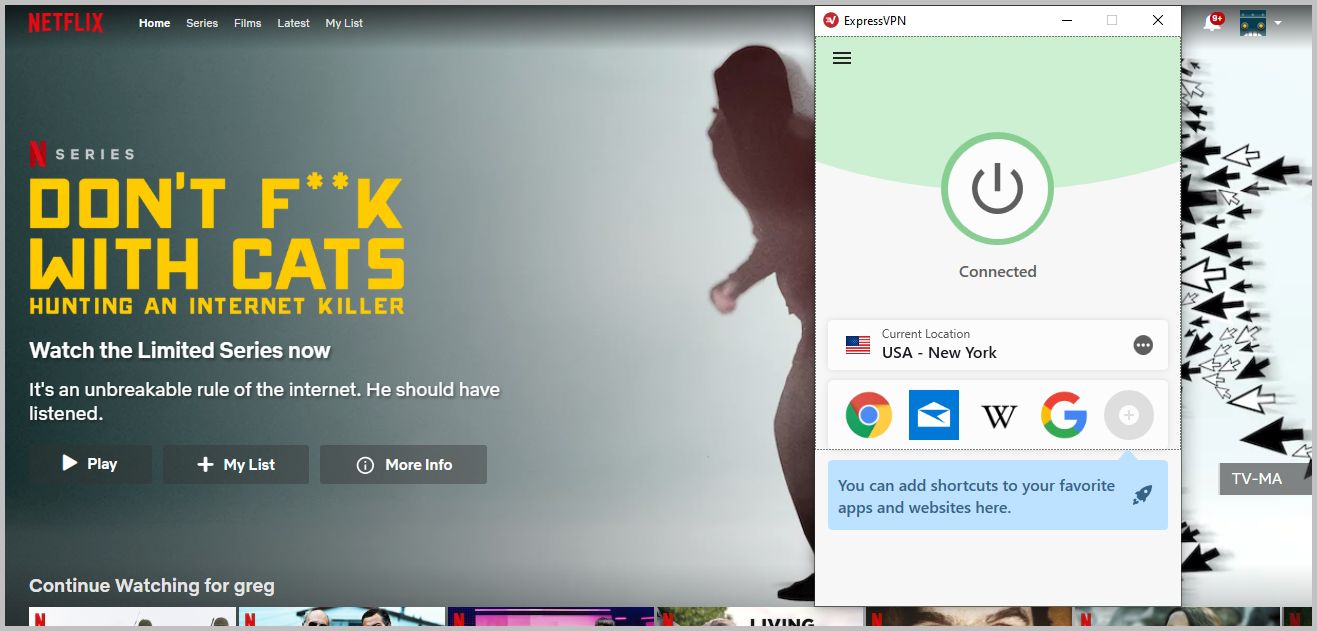
Task: Launch the Mail shortcut in ExpressVPN
Action: coord(934,415)
